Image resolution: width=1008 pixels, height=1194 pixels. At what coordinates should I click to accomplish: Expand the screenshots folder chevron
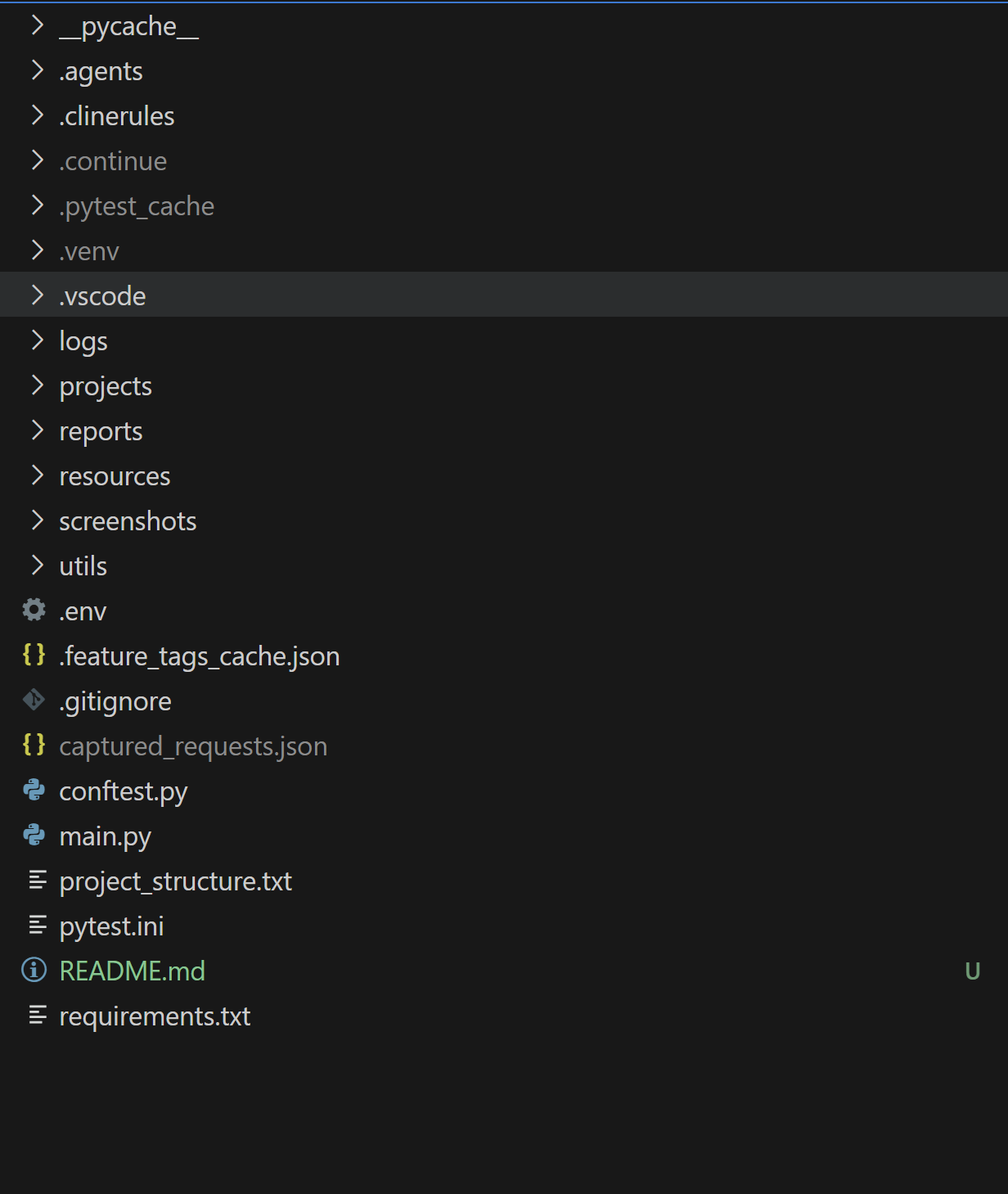pos(37,520)
